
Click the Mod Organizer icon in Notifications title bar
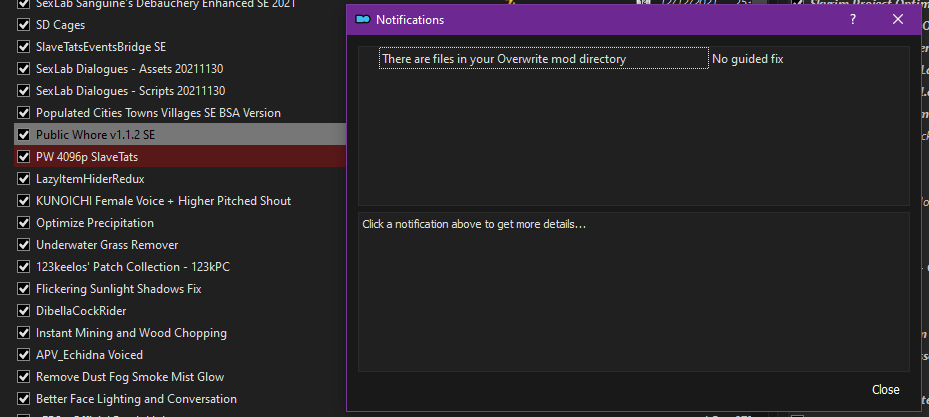pyautogui.click(x=362, y=20)
